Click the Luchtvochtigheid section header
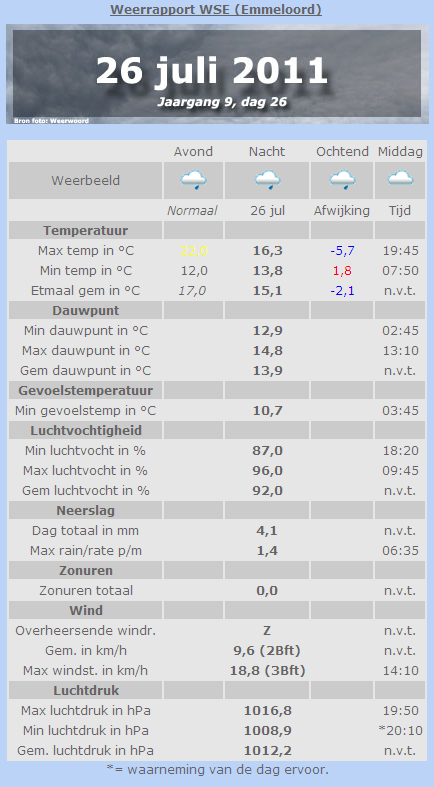434x787 pixels. coord(85,430)
